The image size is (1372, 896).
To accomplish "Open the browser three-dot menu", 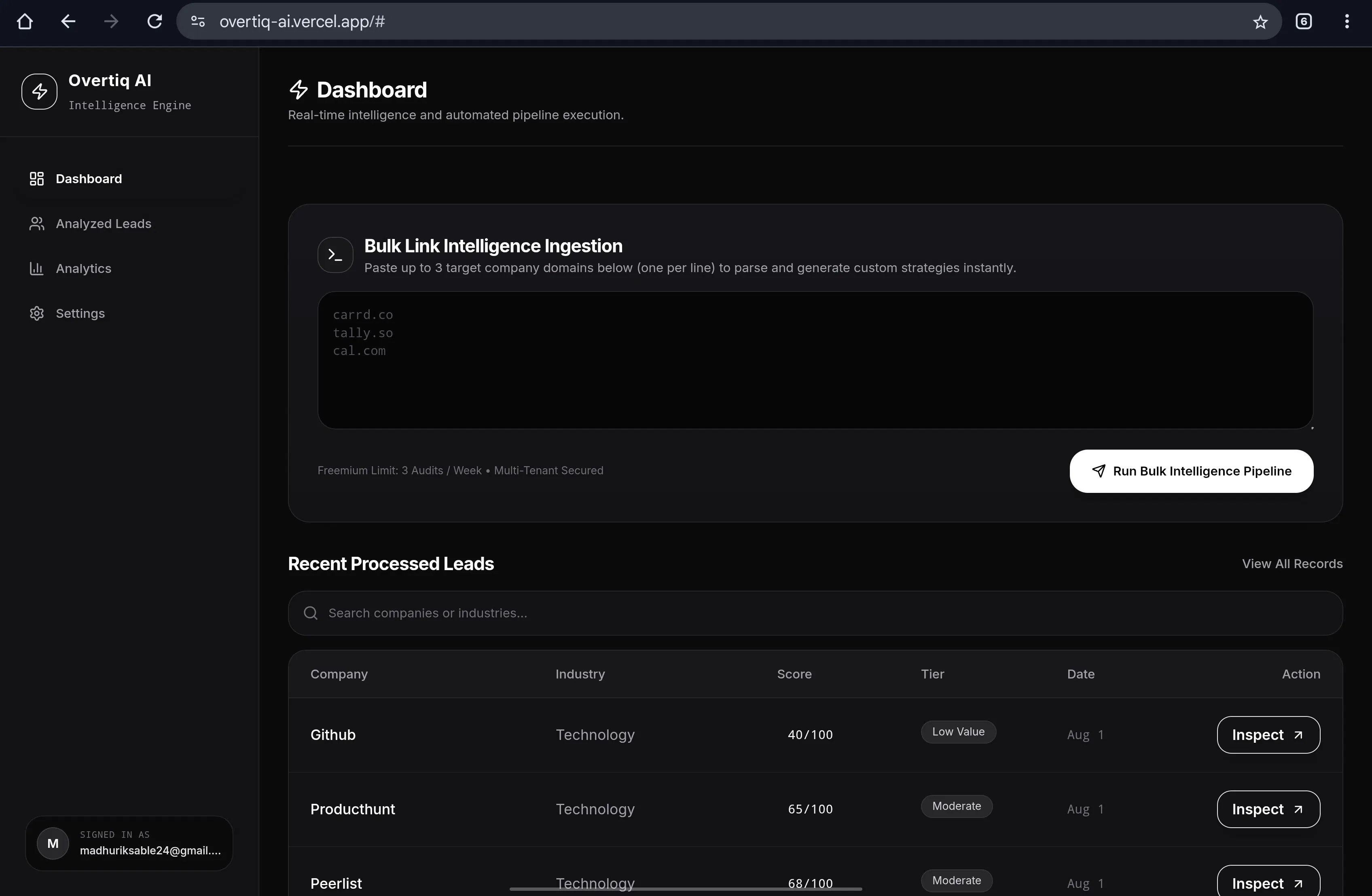I will pyautogui.click(x=1347, y=21).
